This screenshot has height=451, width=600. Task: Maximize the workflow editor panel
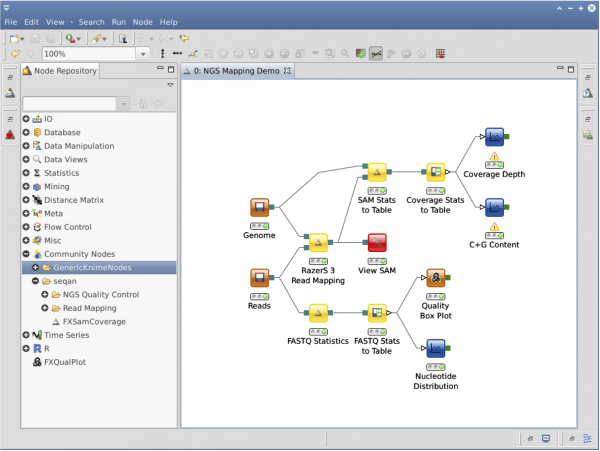point(571,69)
